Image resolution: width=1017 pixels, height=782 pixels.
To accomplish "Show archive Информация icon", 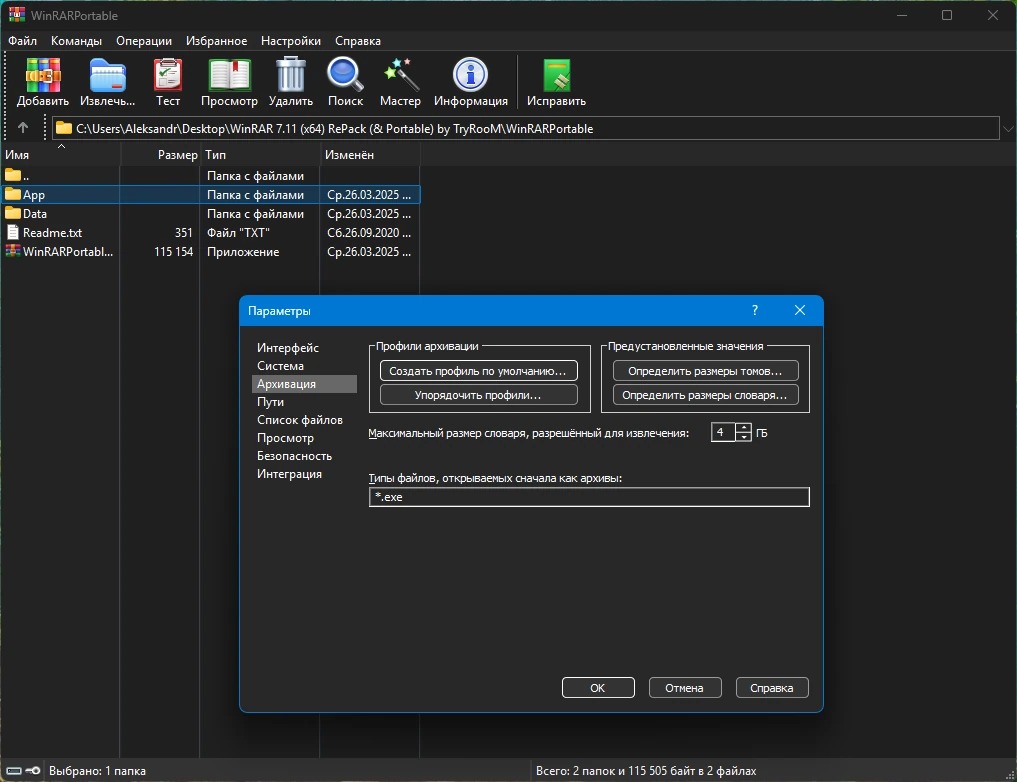I will [x=470, y=75].
